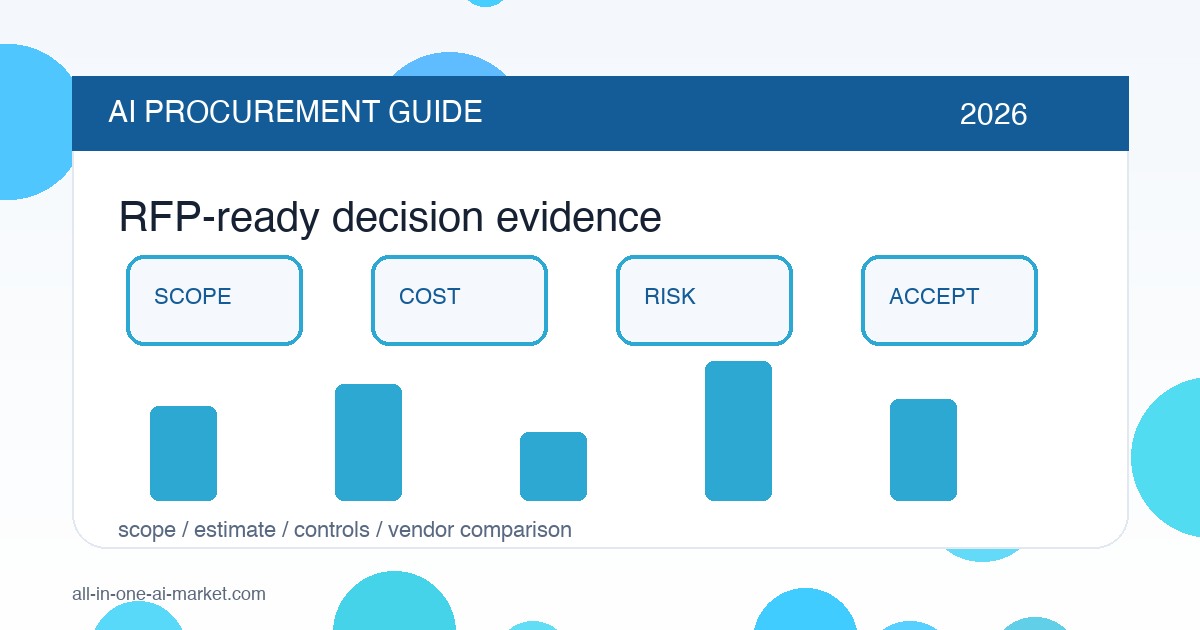The width and height of the screenshot is (1200, 630).
Task: Click the tallest bar under the RISK box
Action: click(x=738, y=431)
